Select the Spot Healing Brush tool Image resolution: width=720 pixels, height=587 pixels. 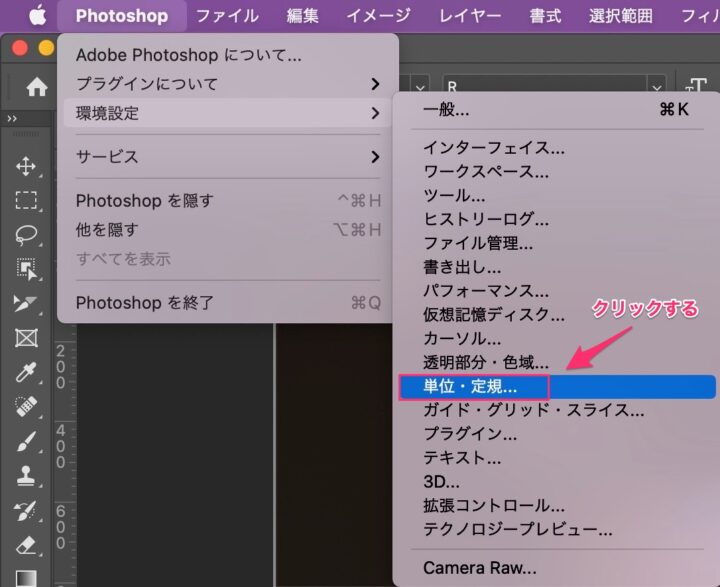(x=26, y=406)
